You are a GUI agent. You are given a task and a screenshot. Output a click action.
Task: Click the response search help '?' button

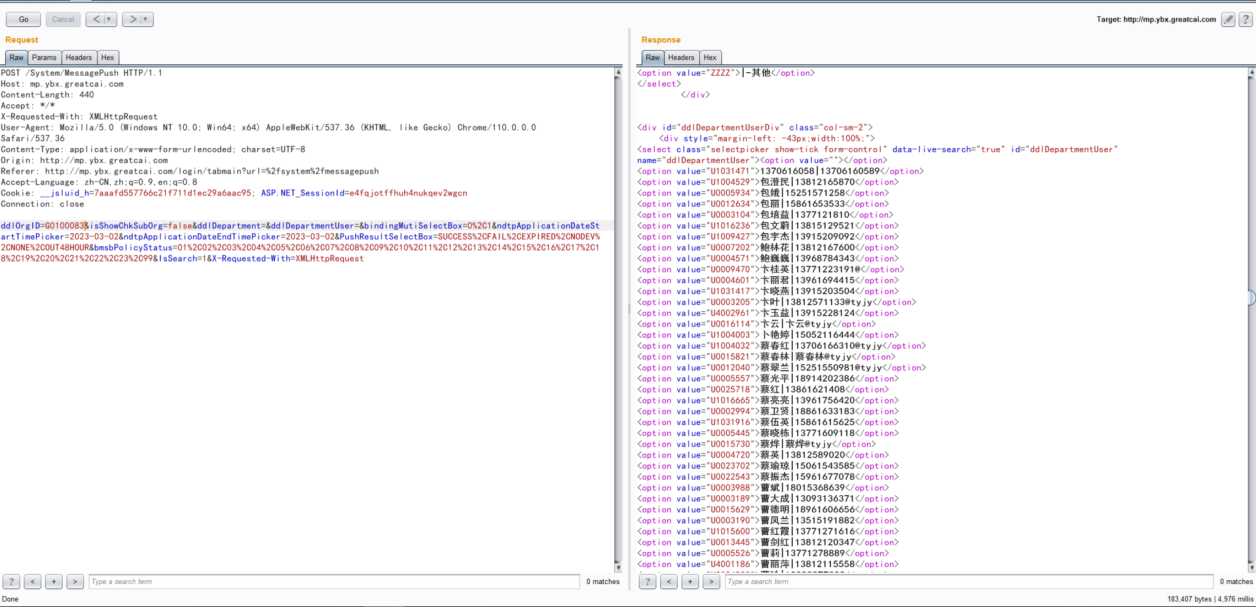click(647, 581)
